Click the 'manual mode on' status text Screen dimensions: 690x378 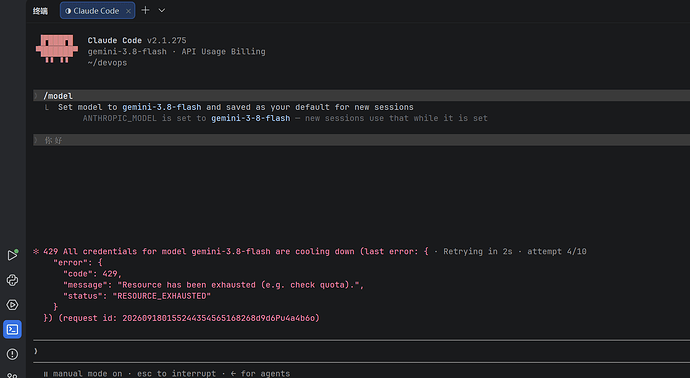[88, 373]
